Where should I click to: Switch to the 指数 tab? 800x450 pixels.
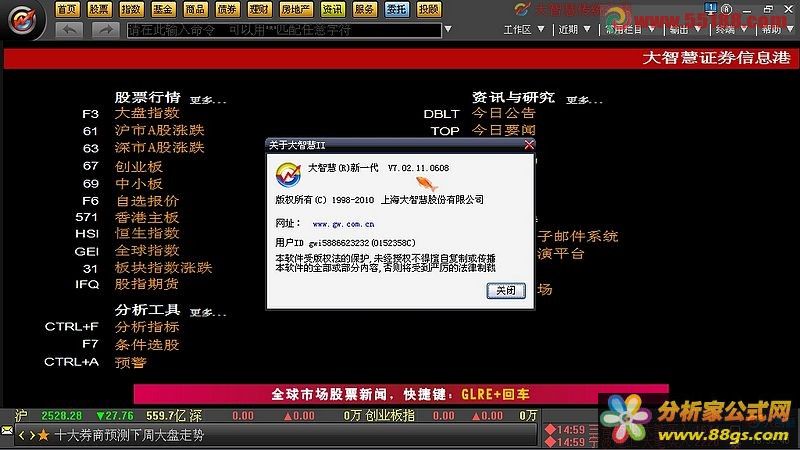tap(131, 9)
